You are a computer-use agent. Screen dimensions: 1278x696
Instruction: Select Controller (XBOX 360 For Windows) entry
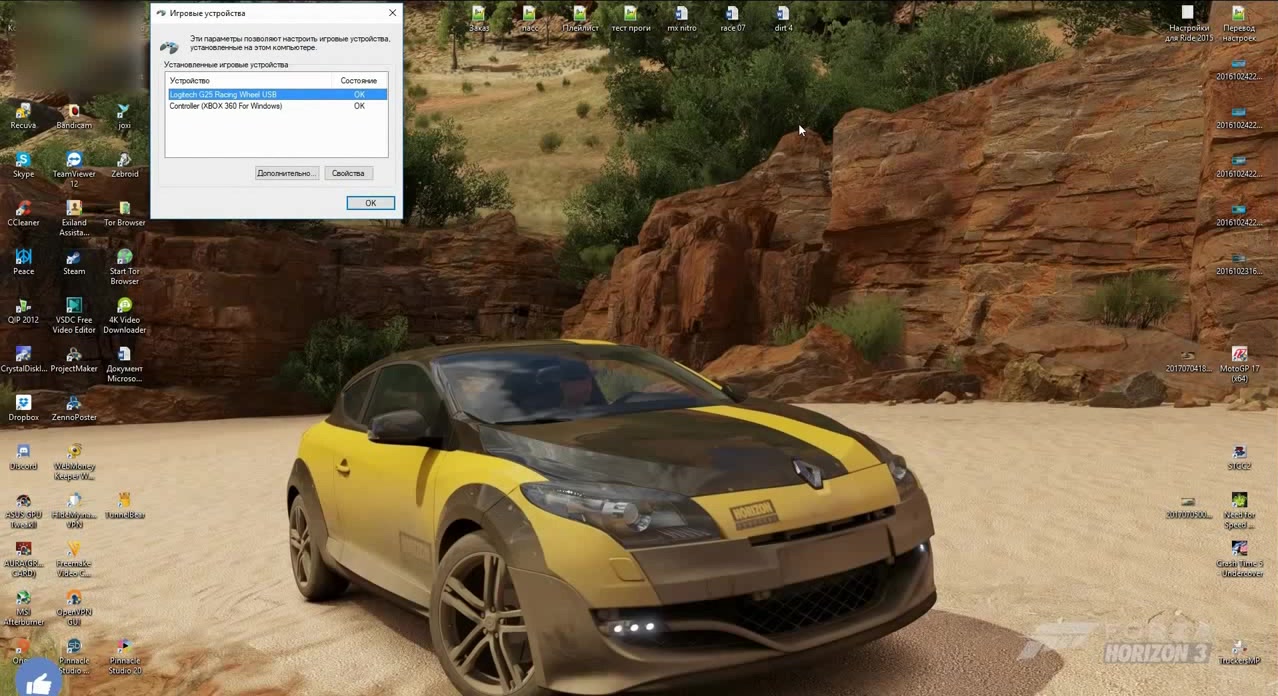[226, 106]
